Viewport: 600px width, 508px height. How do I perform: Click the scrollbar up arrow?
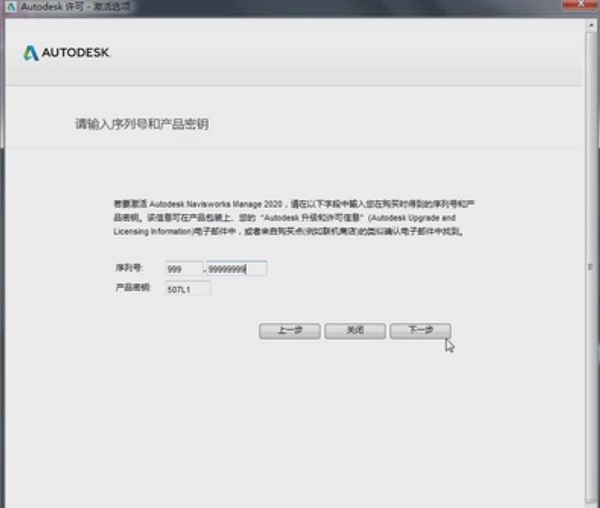pyautogui.click(x=590, y=25)
